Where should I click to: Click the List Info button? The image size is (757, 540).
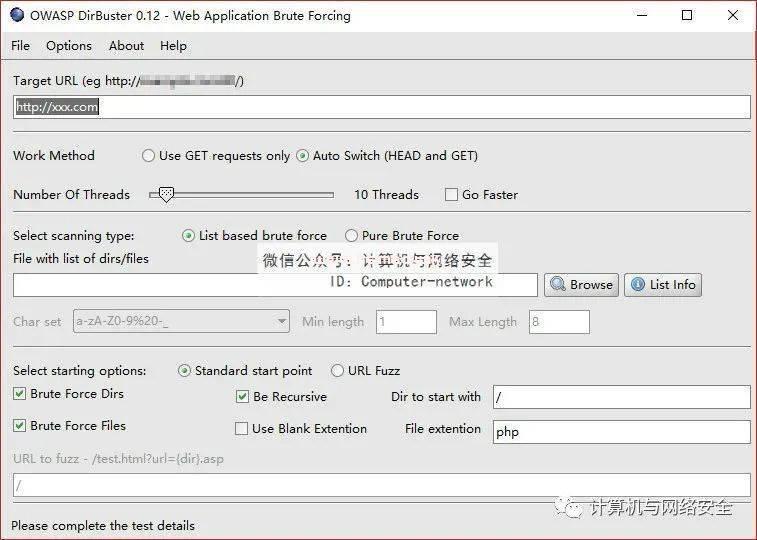pyautogui.click(x=662, y=285)
